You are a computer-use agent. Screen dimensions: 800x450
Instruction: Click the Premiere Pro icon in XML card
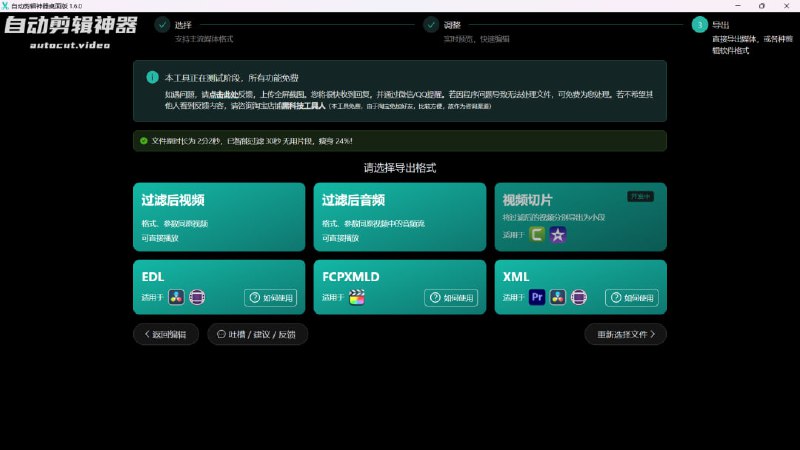(x=537, y=297)
